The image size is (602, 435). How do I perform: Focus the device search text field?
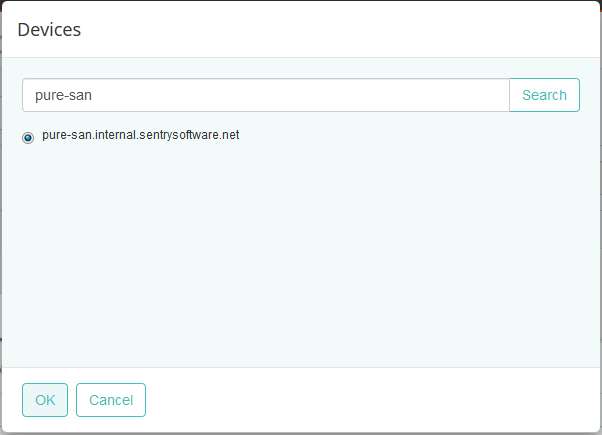tap(265, 95)
